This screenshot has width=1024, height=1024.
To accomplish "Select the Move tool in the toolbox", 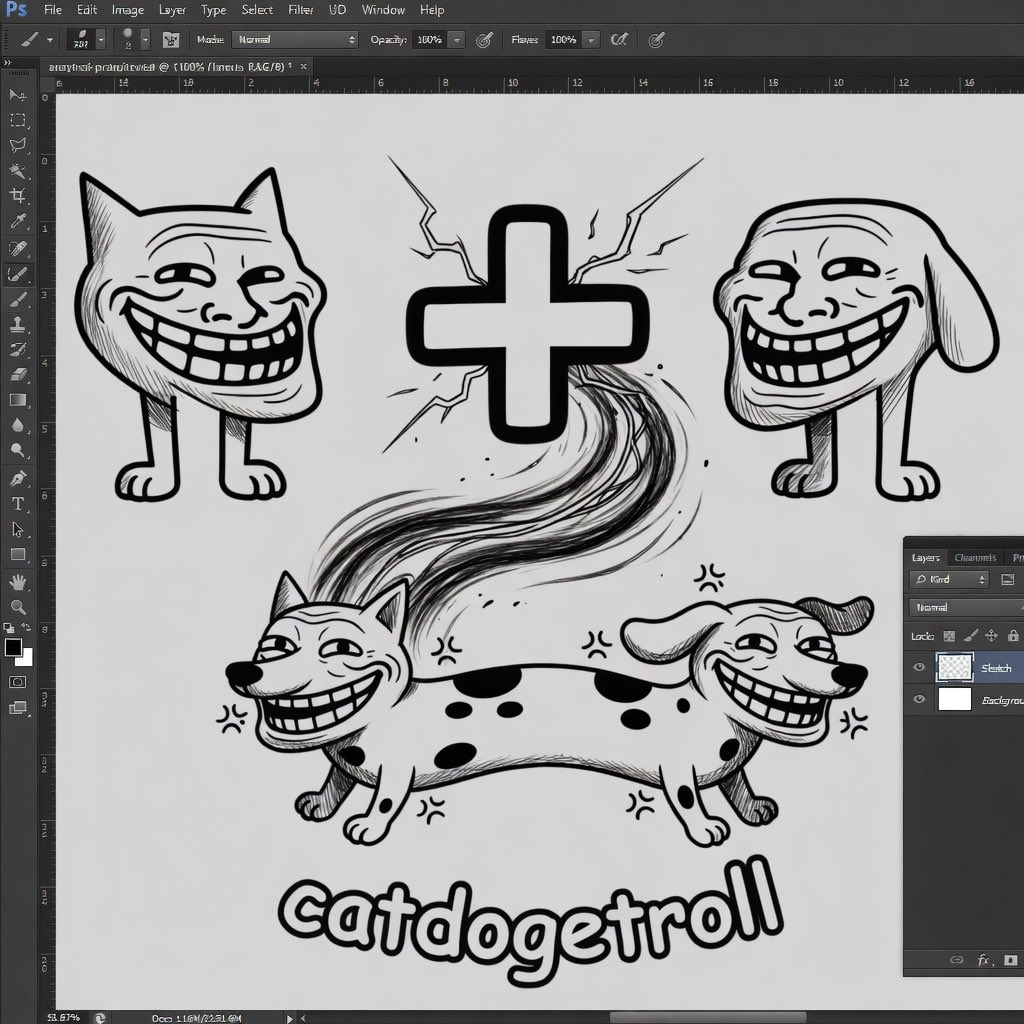I will pyautogui.click(x=18, y=95).
